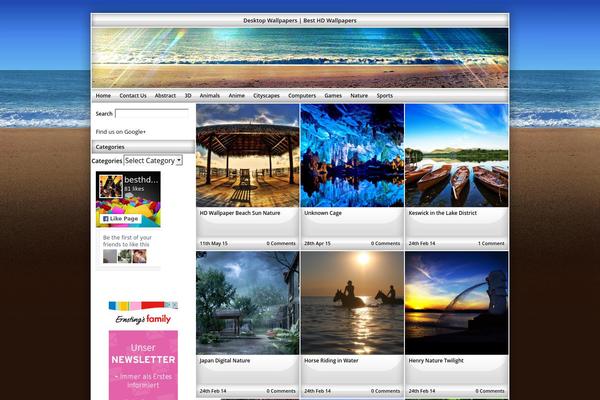The width and height of the screenshot is (600, 400).
Task: Click Desktop Wallpapers Best HD Wallpapers title
Action: coord(300,21)
